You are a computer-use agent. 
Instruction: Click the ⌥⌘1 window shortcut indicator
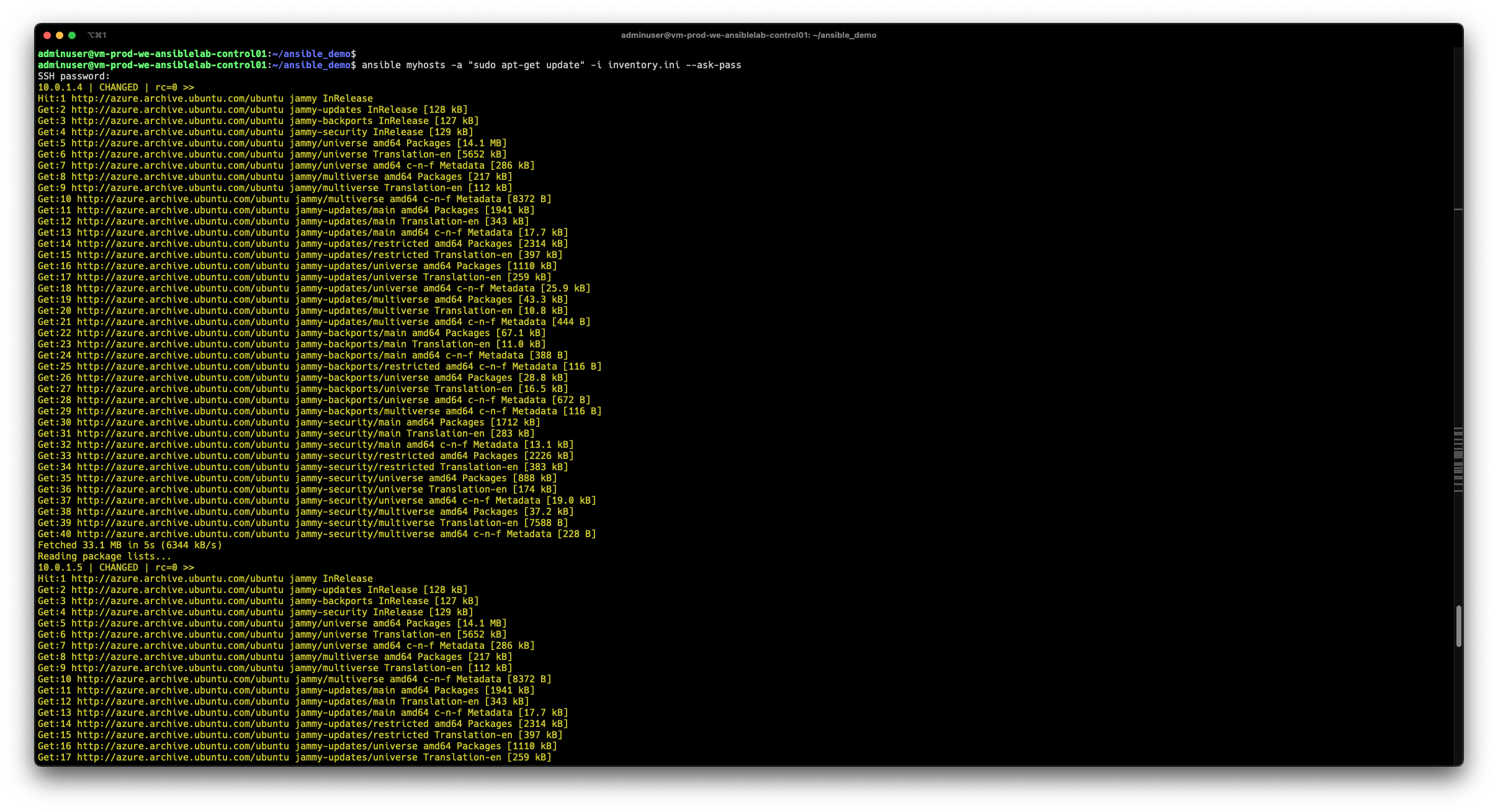tap(97, 35)
